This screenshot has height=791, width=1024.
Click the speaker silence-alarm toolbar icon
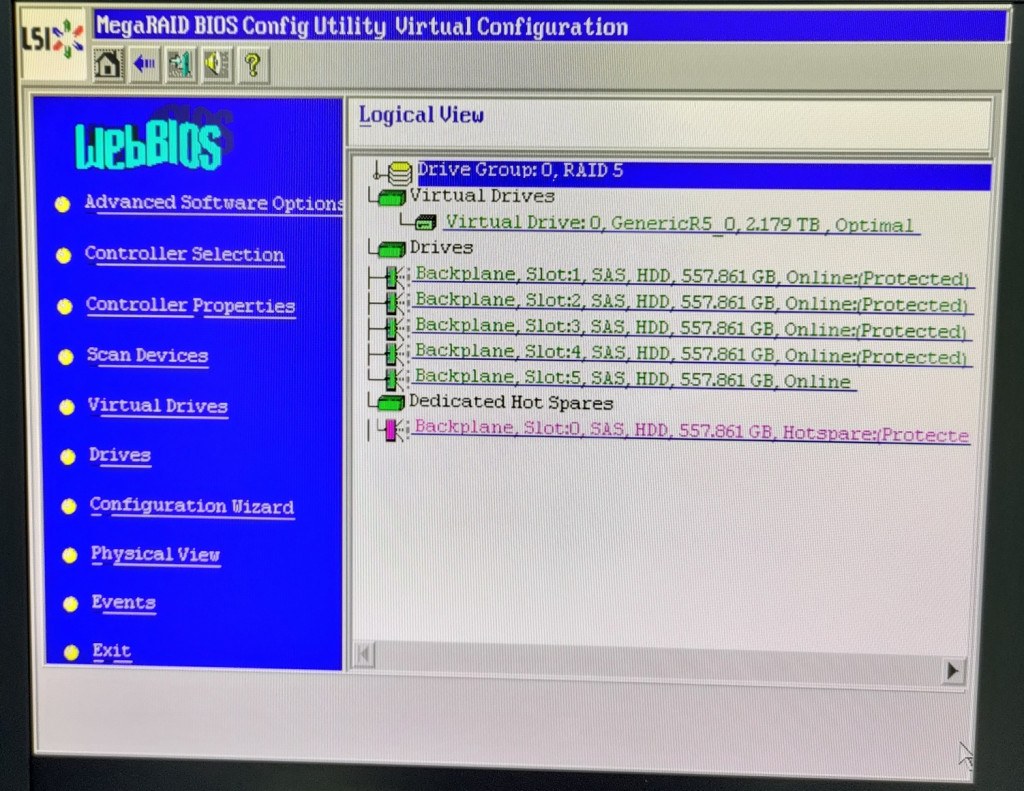click(217, 65)
